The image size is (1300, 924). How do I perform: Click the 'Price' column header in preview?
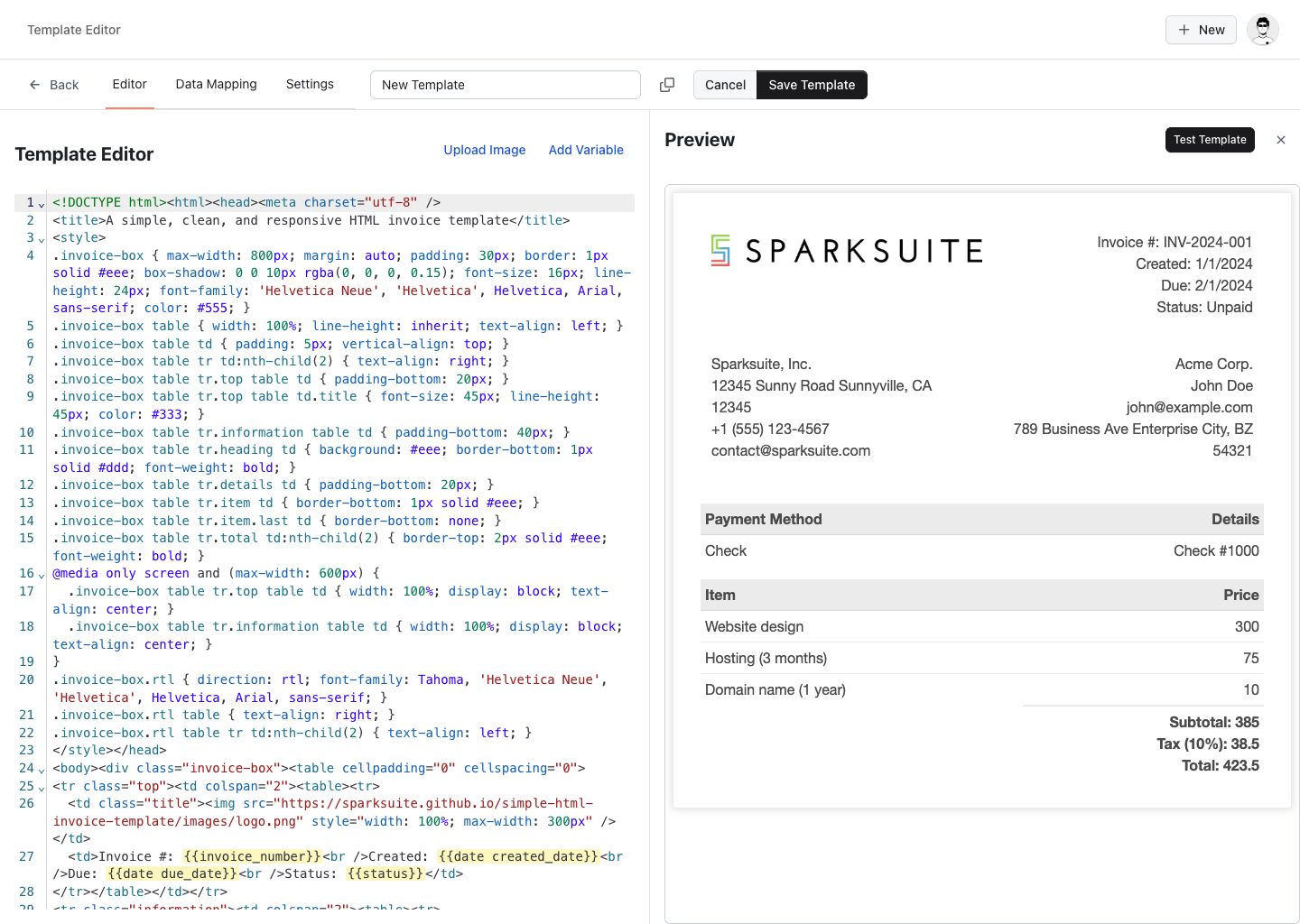point(1241,595)
